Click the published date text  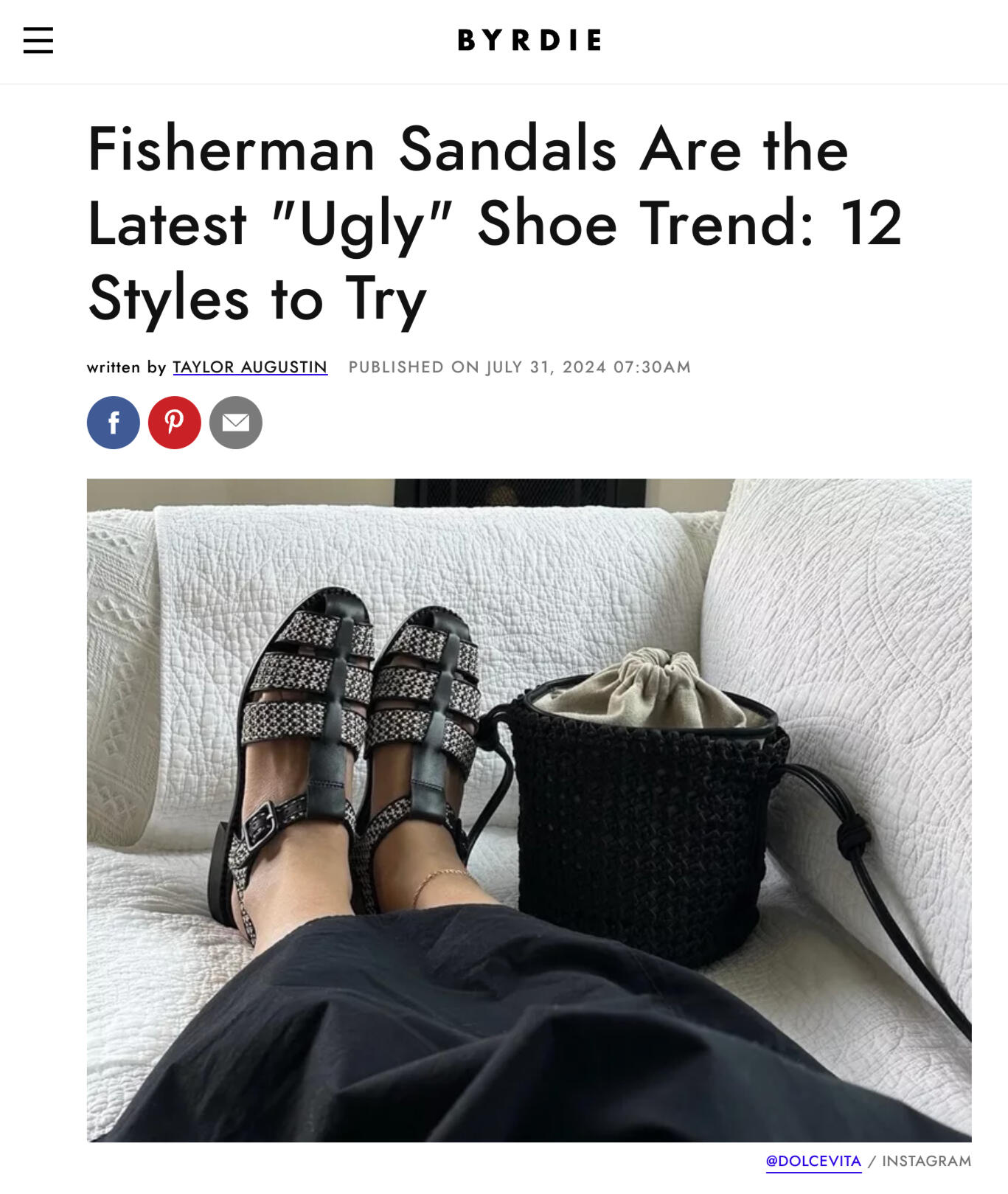tap(519, 367)
